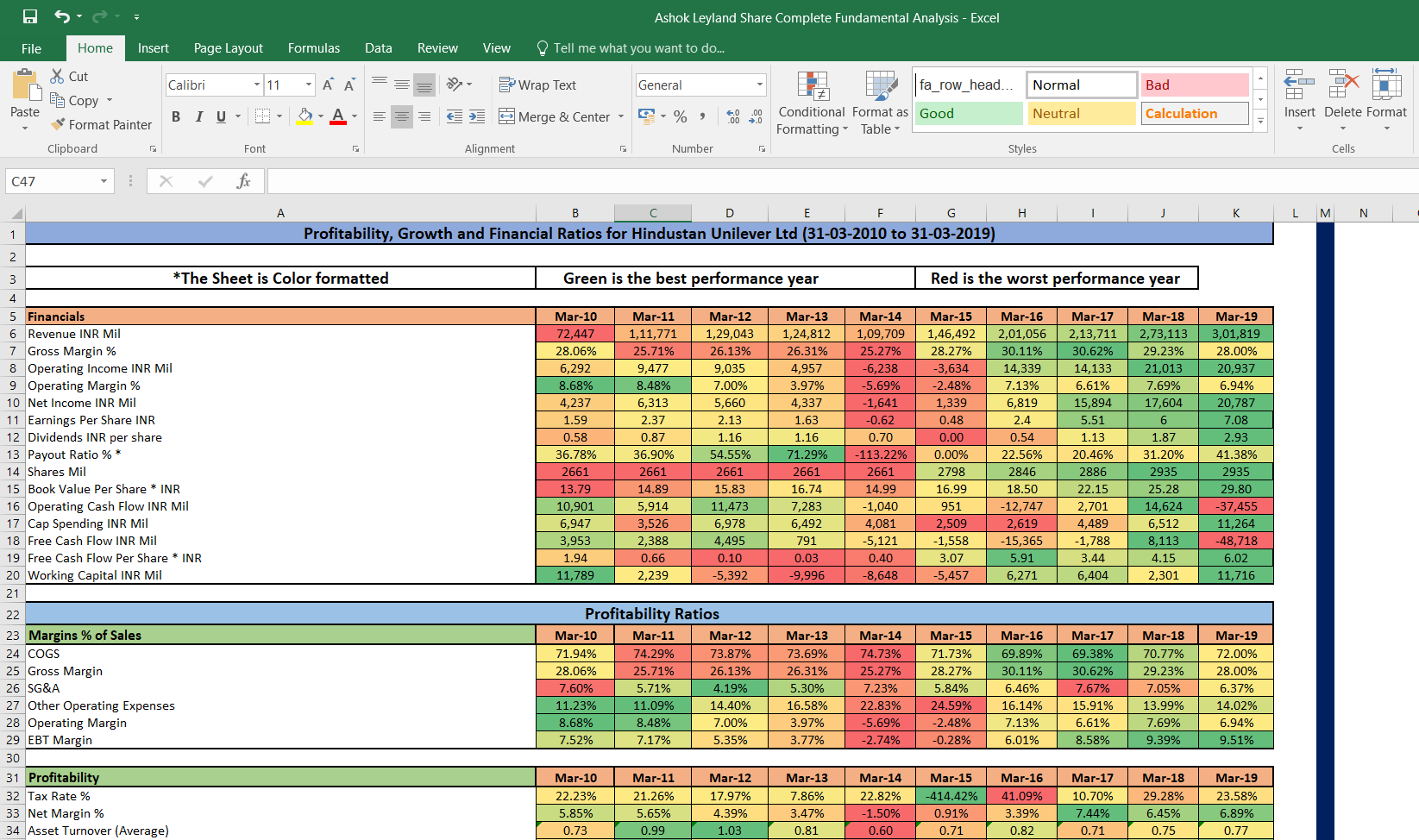The image size is (1419, 840).
Task: Apply the Good cell style
Action: click(969, 113)
